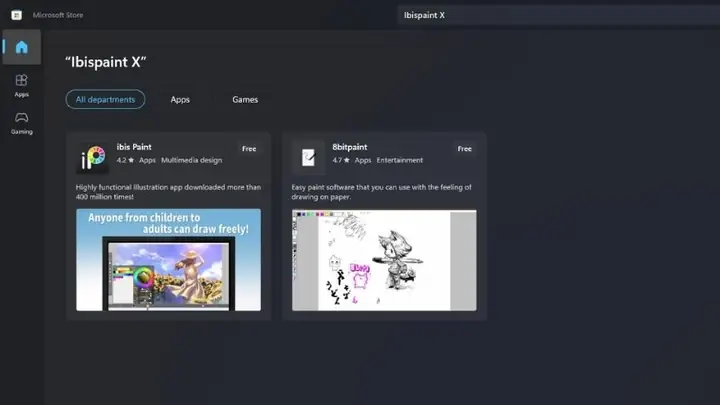The height and width of the screenshot is (405, 720).
Task: Open the Home section in sidebar
Action: [x=22, y=47]
